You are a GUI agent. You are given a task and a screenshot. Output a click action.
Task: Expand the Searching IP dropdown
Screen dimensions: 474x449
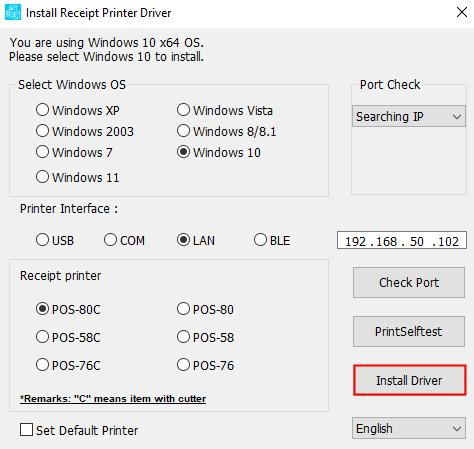click(409, 116)
